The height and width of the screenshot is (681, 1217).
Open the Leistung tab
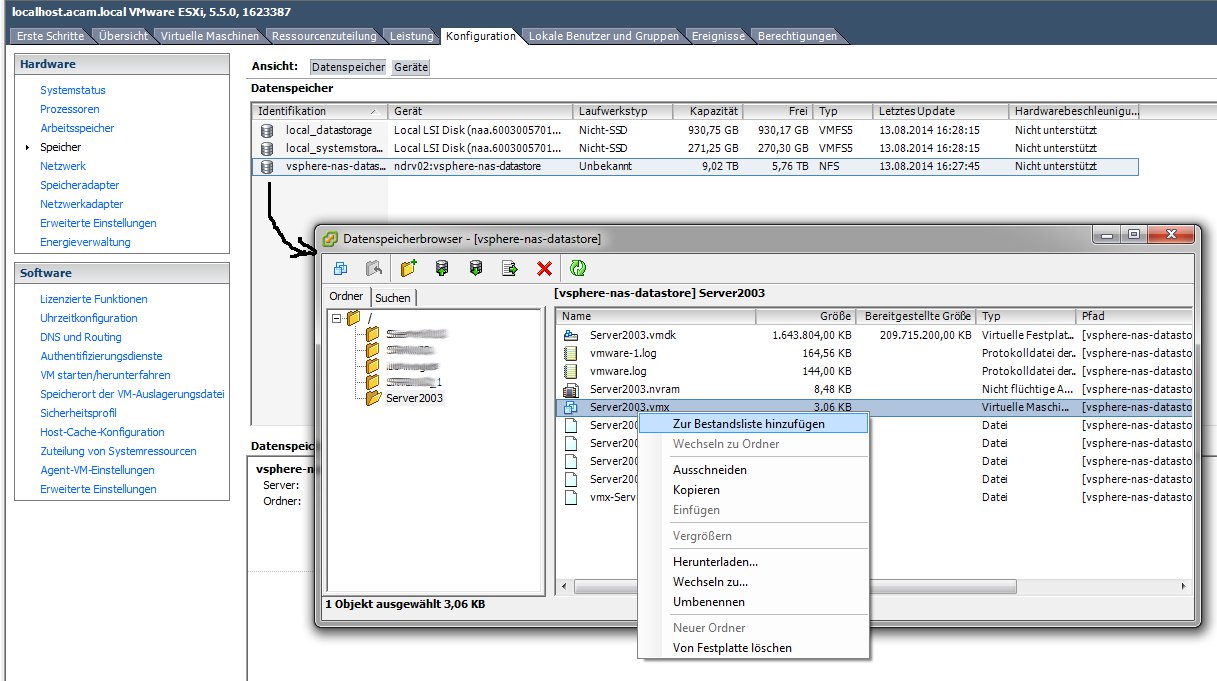click(412, 36)
